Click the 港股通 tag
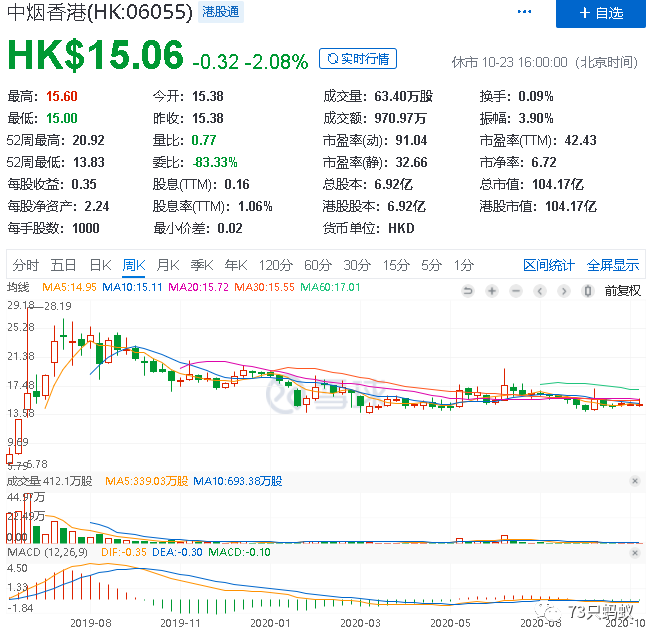Viewport: 654px width, 641px height. tap(221, 12)
